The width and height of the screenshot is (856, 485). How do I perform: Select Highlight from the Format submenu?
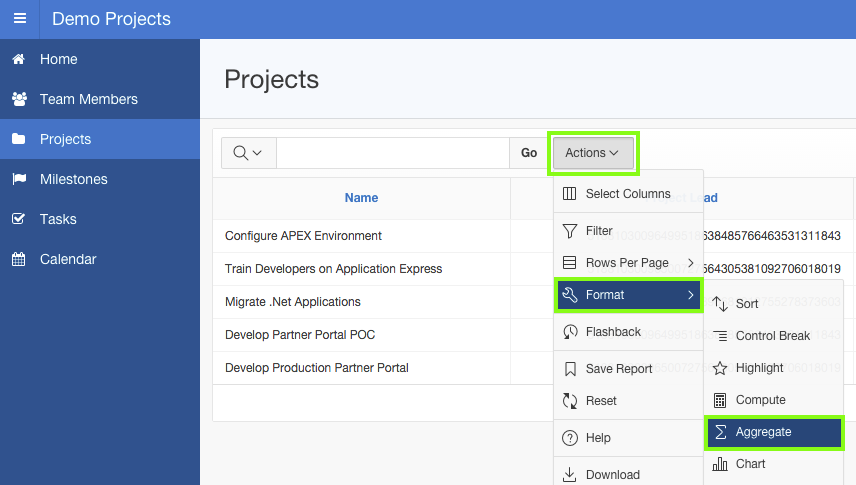[759, 368]
